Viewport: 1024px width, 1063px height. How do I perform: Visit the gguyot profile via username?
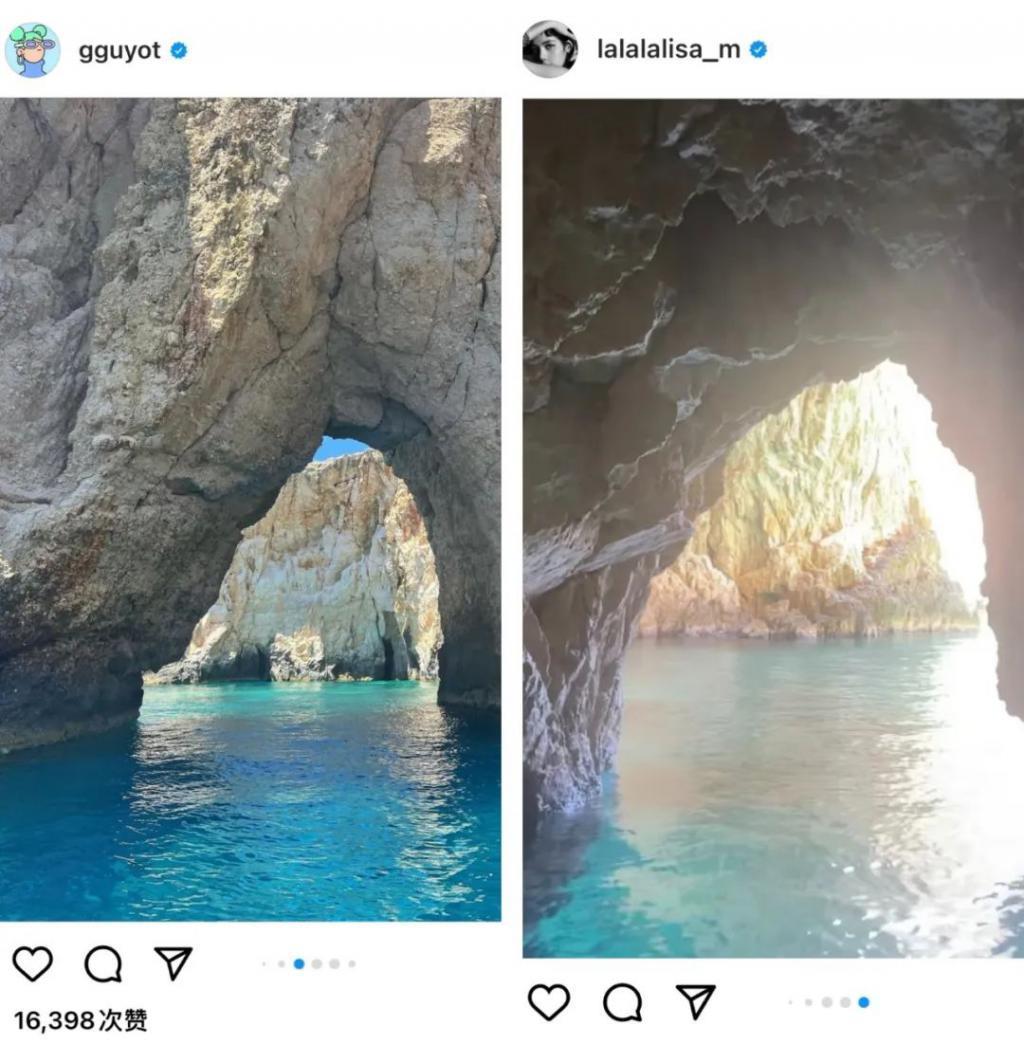point(119,51)
